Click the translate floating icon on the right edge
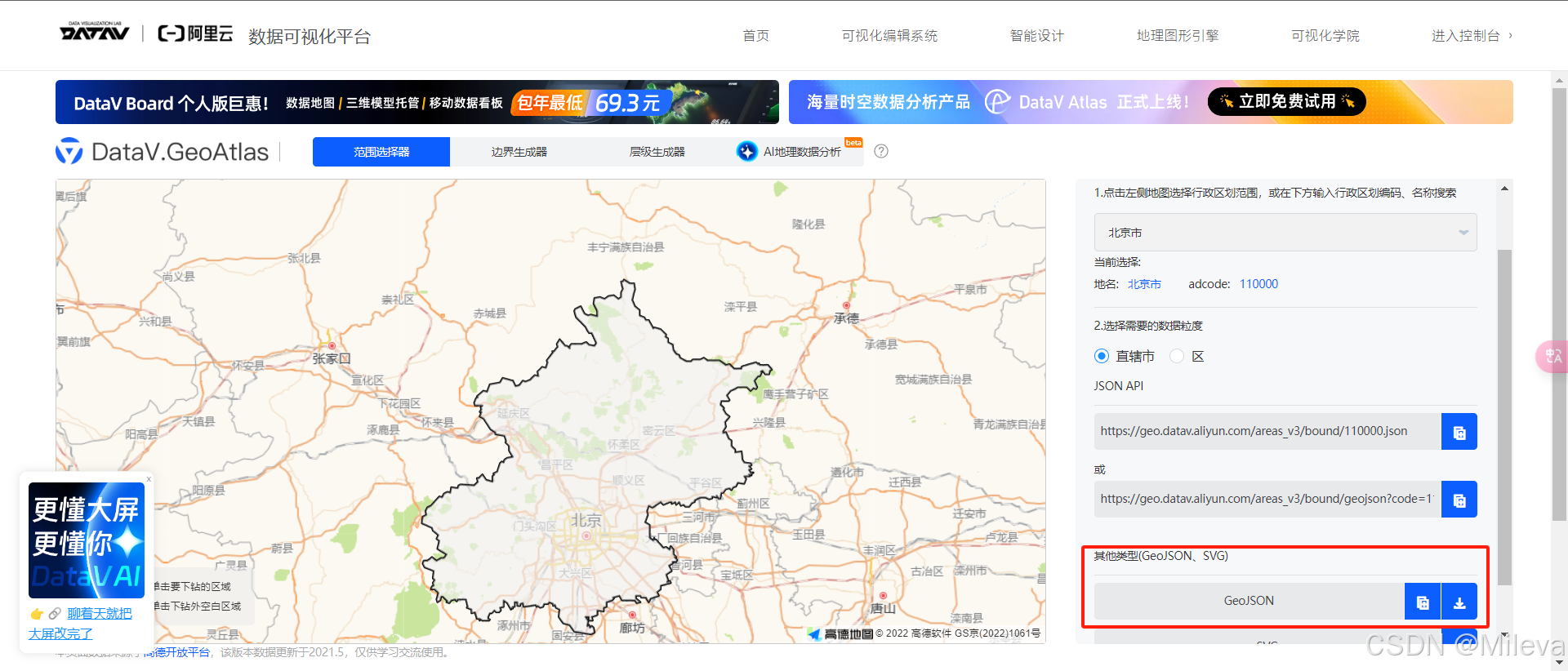The image size is (1568, 671). pyautogui.click(x=1552, y=357)
